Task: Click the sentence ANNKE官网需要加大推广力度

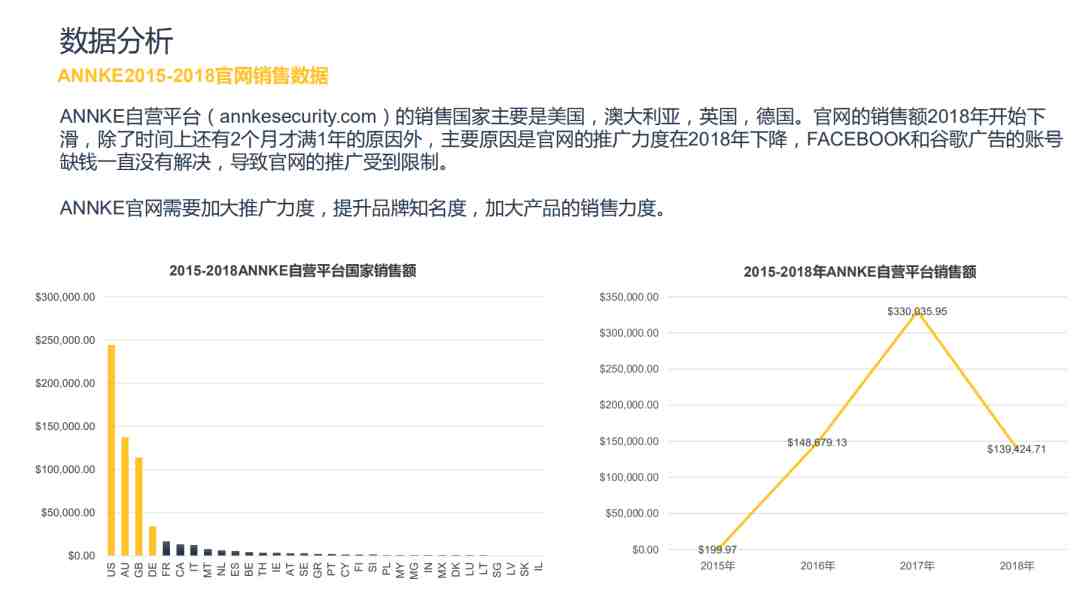Action: 363,208
